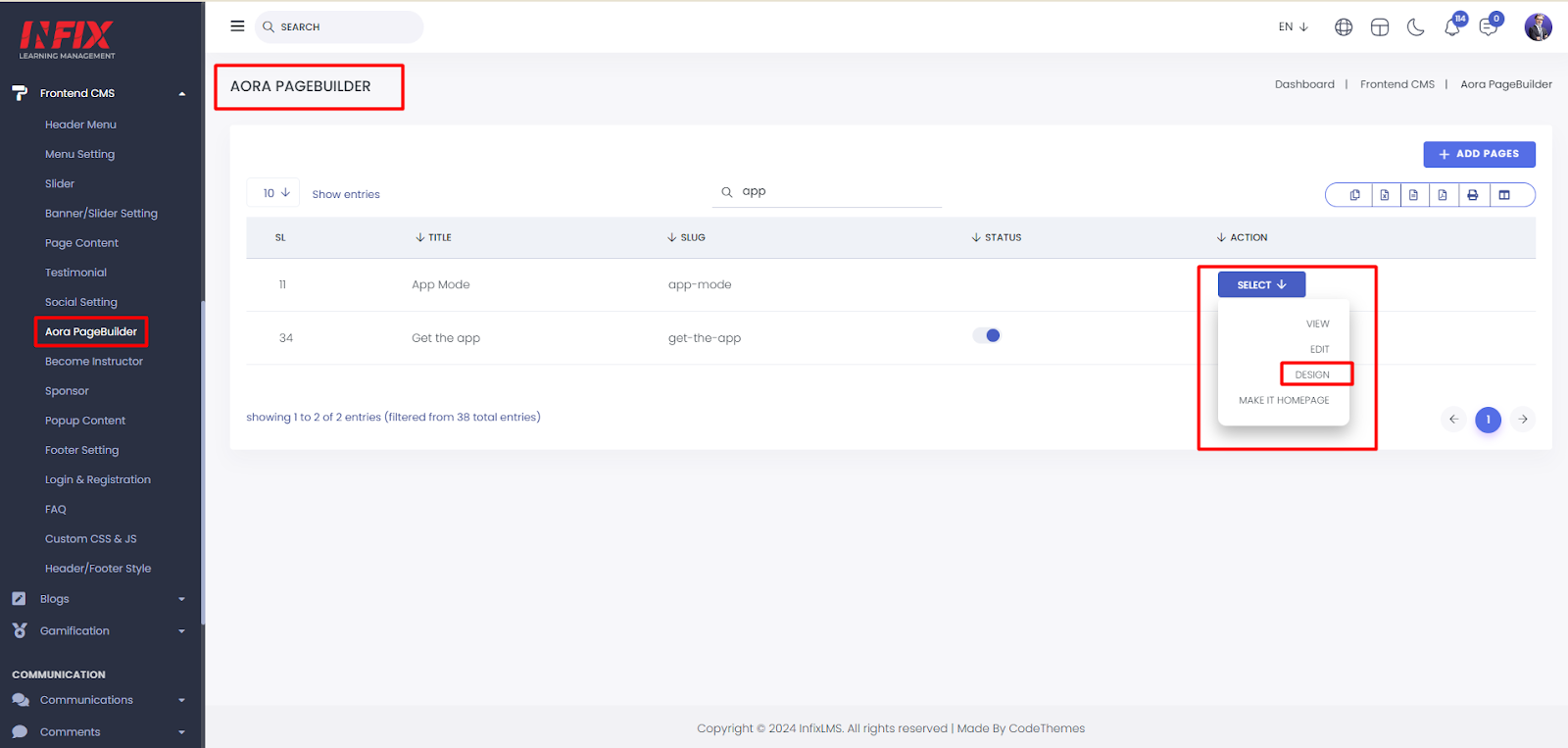Screen dimensions: 1568x748
Task: Sort table by ACTION column
Action: (x=1242, y=237)
